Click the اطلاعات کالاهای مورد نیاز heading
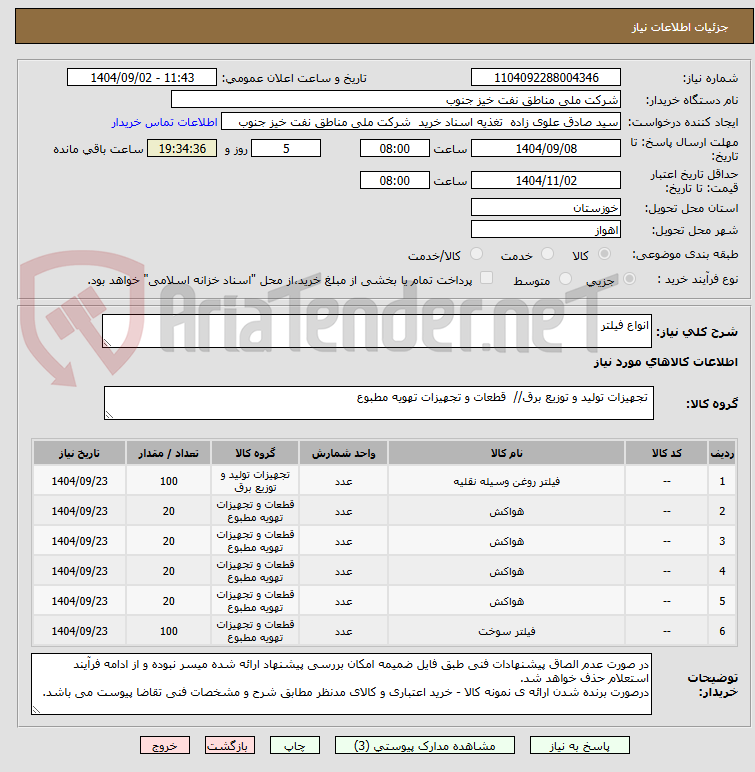This screenshot has width=755, height=772. 665,362
